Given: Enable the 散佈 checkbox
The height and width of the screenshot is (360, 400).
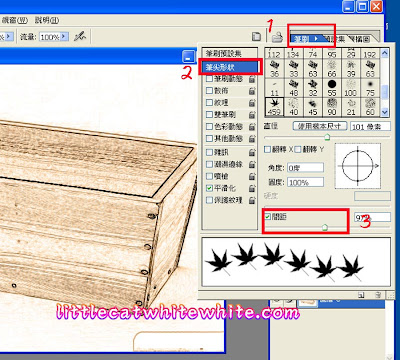Looking at the screenshot, I should pyautogui.click(x=209, y=91).
